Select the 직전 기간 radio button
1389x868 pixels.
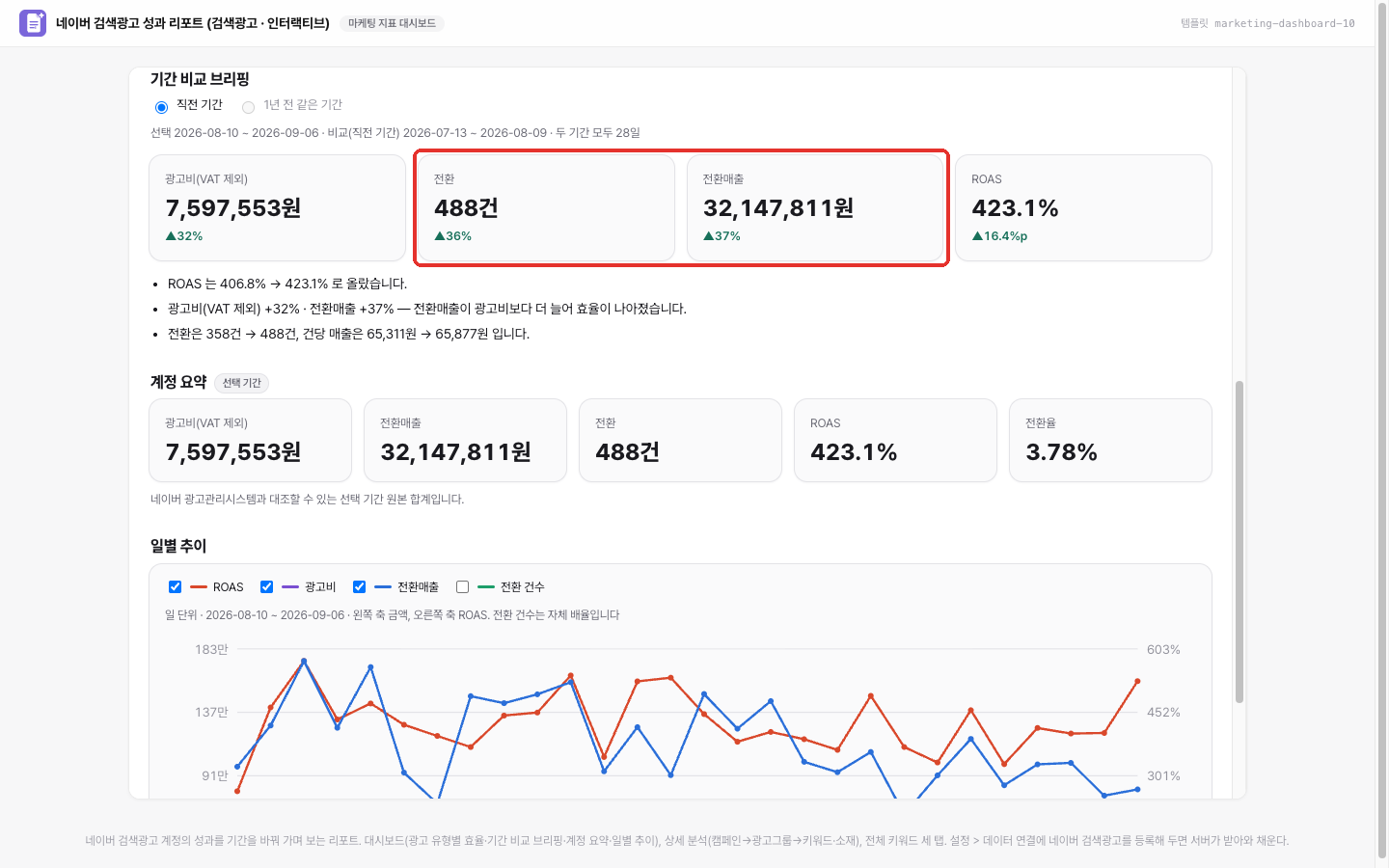point(161,107)
